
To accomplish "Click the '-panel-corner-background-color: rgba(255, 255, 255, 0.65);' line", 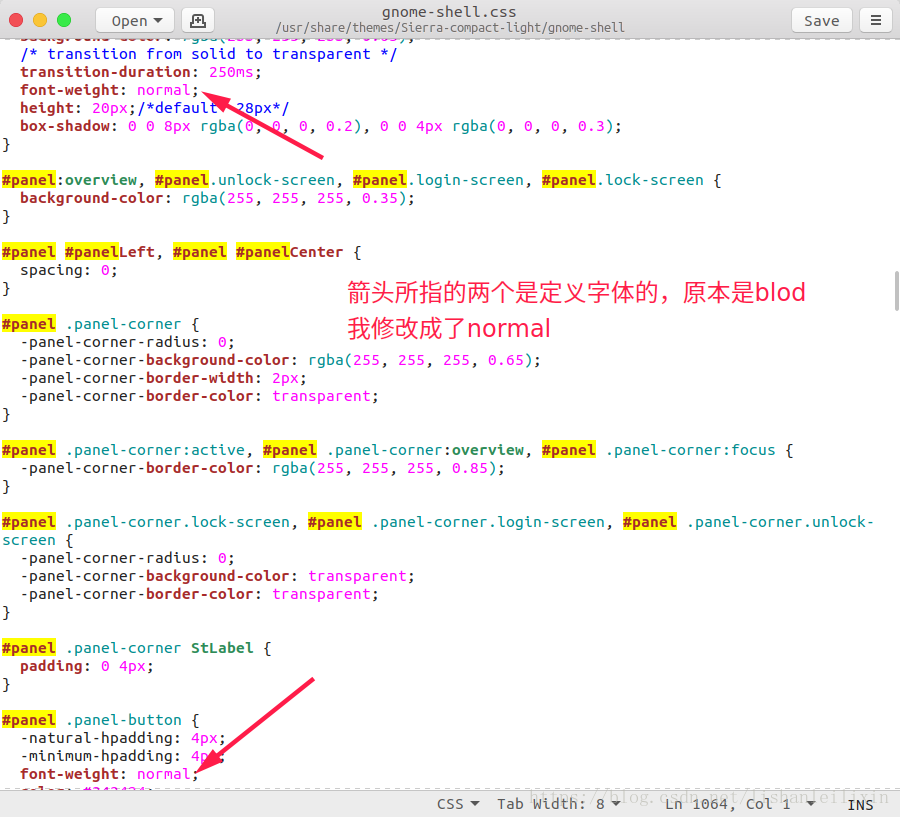I will tap(281, 360).
